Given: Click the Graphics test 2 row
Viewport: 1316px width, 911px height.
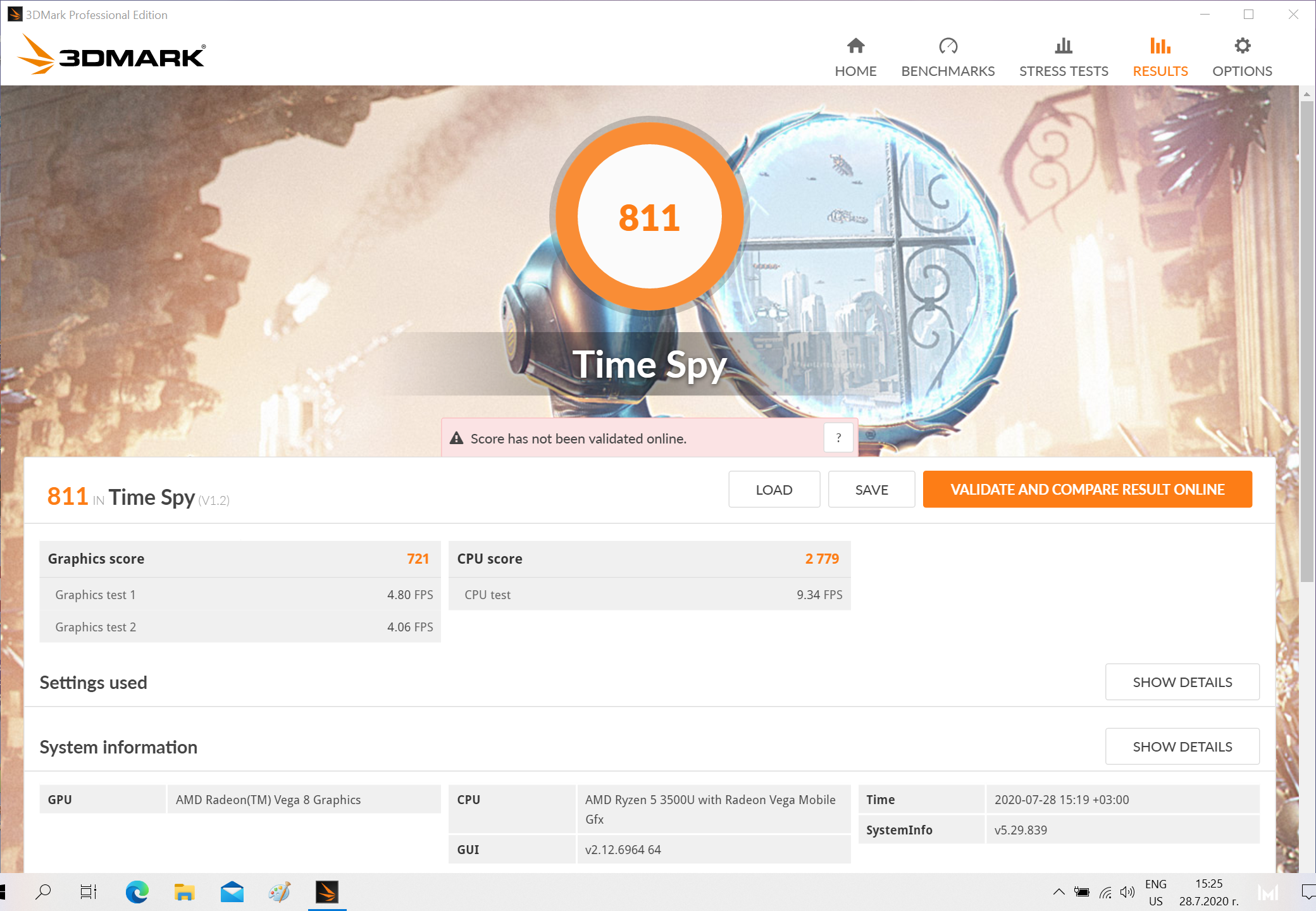Looking at the screenshot, I should coord(240,627).
